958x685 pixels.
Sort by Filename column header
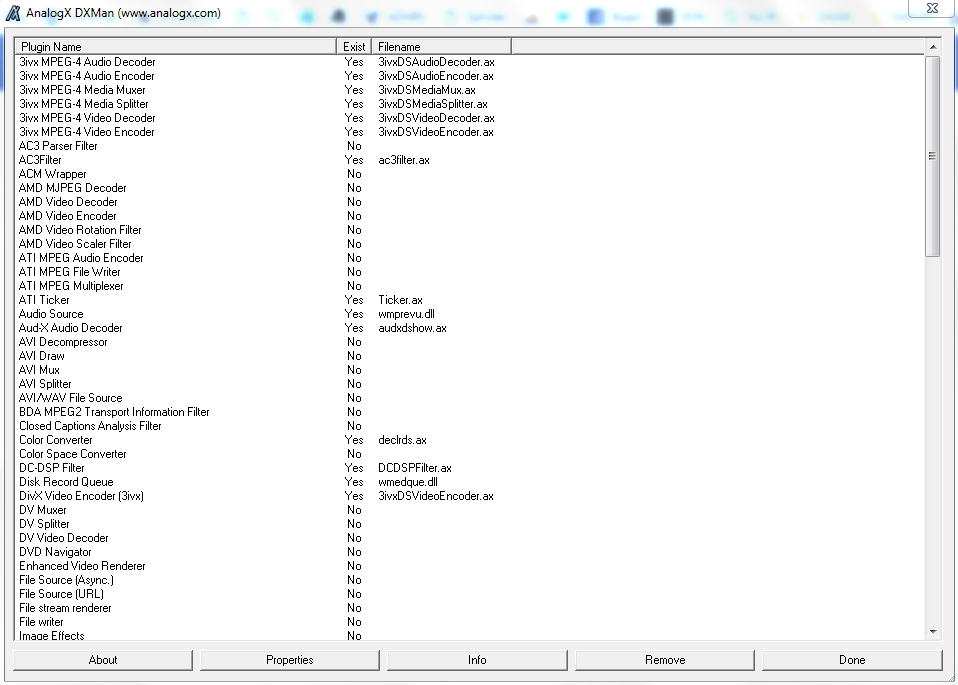[x=441, y=46]
